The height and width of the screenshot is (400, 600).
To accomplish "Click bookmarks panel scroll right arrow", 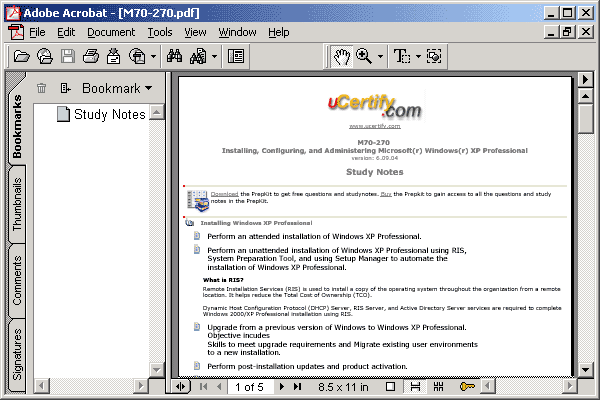I will tap(141, 386).
